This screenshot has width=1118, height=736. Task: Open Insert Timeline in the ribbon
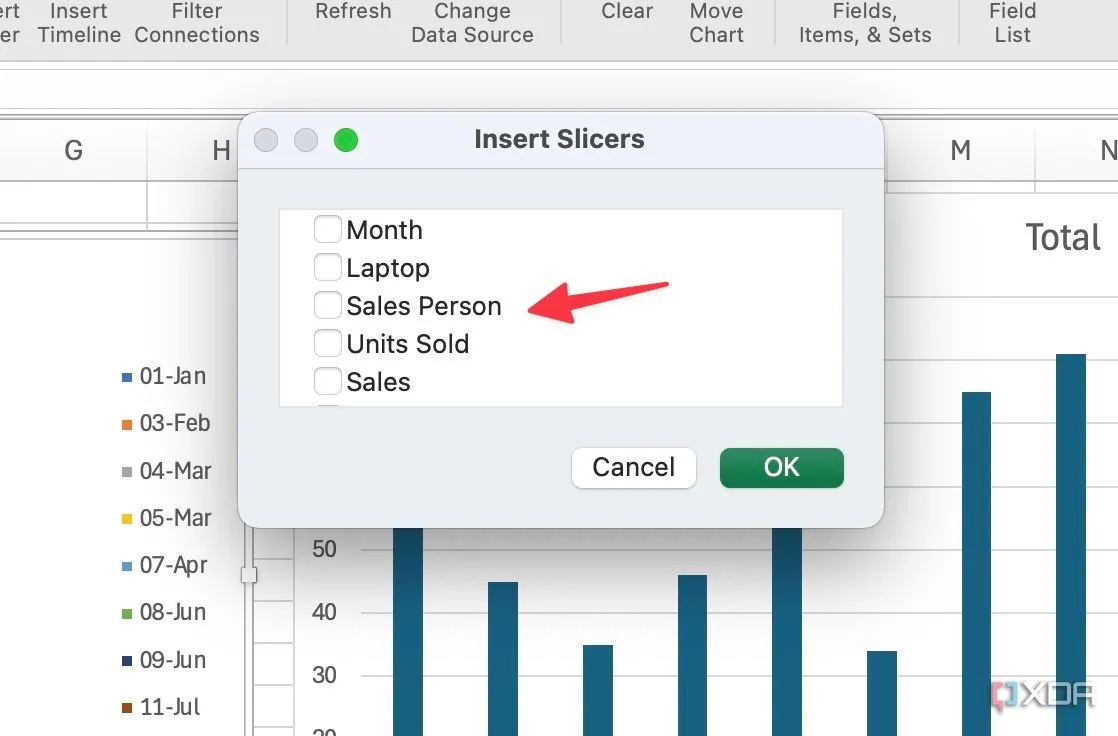(x=79, y=23)
